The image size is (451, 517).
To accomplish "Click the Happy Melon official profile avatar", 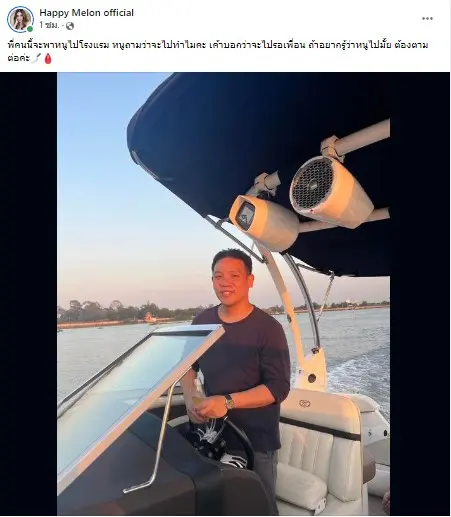I will click(20, 19).
